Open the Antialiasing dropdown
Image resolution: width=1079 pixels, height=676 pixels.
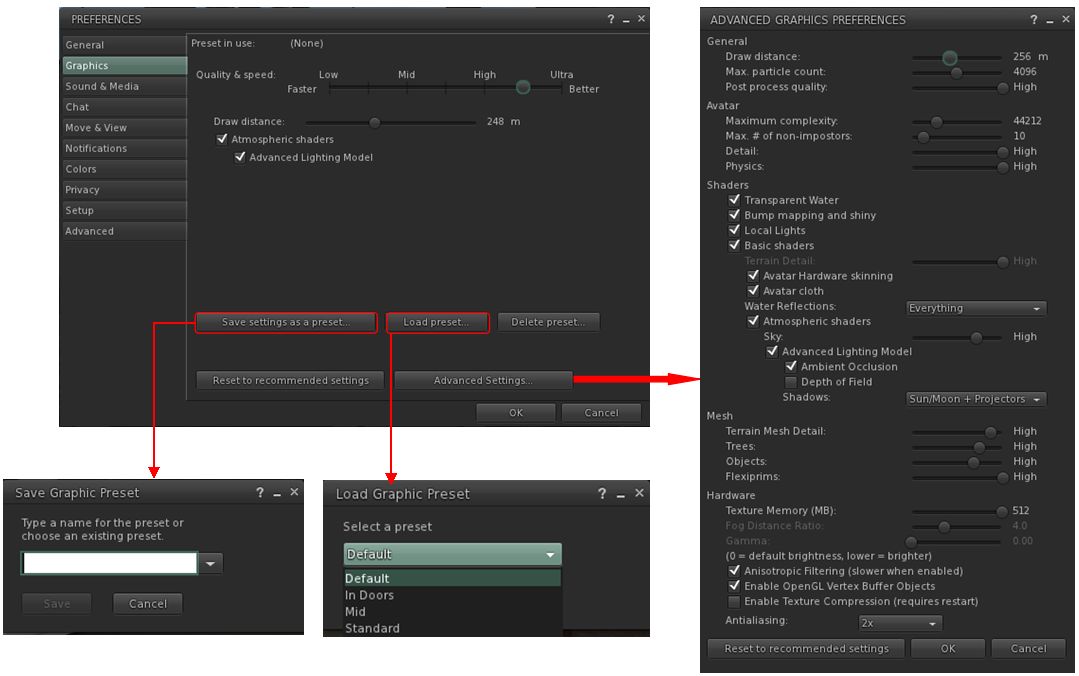click(x=900, y=623)
